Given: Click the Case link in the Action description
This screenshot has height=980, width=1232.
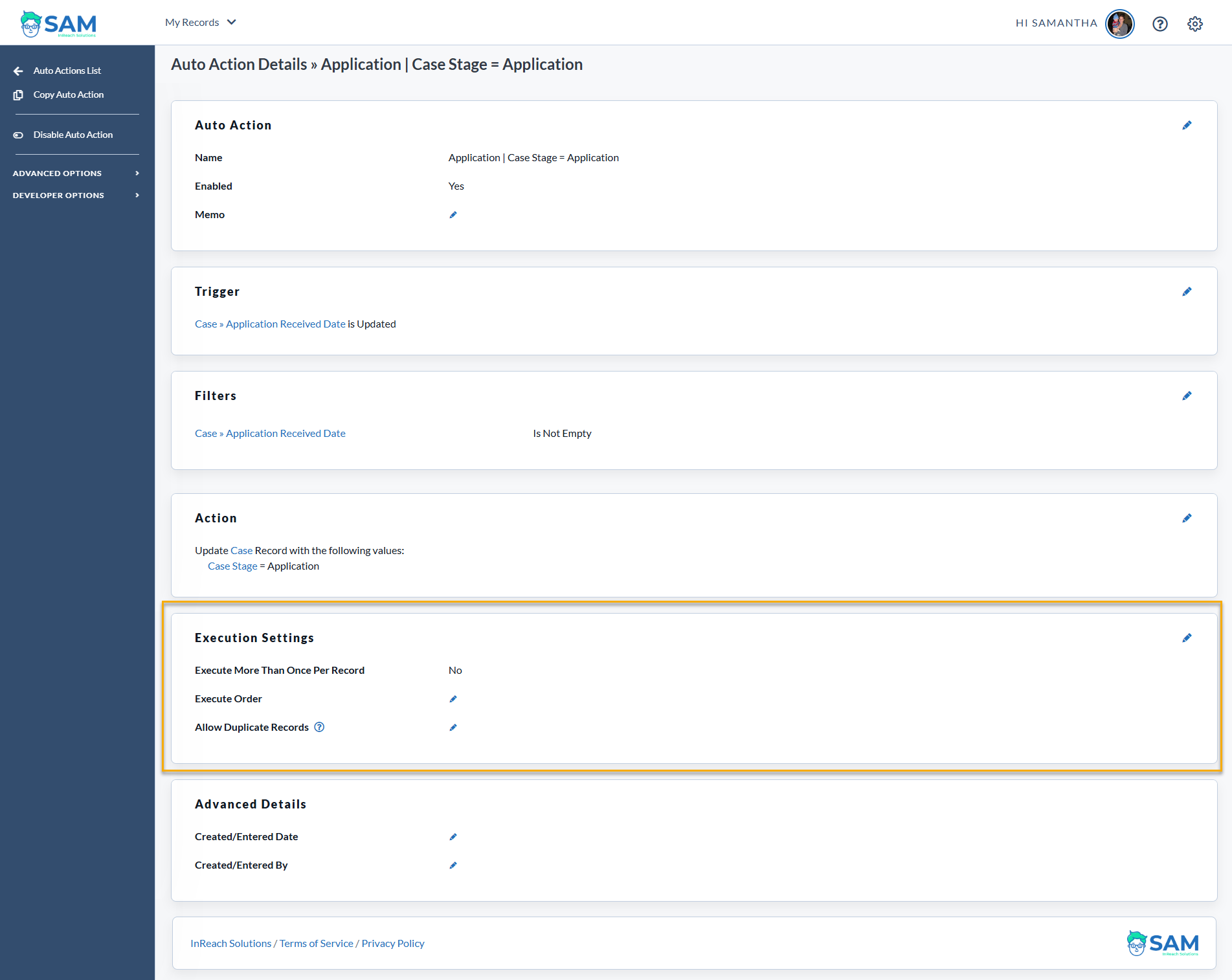Looking at the screenshot, I should pyautogui.click(x=241, y=551).
